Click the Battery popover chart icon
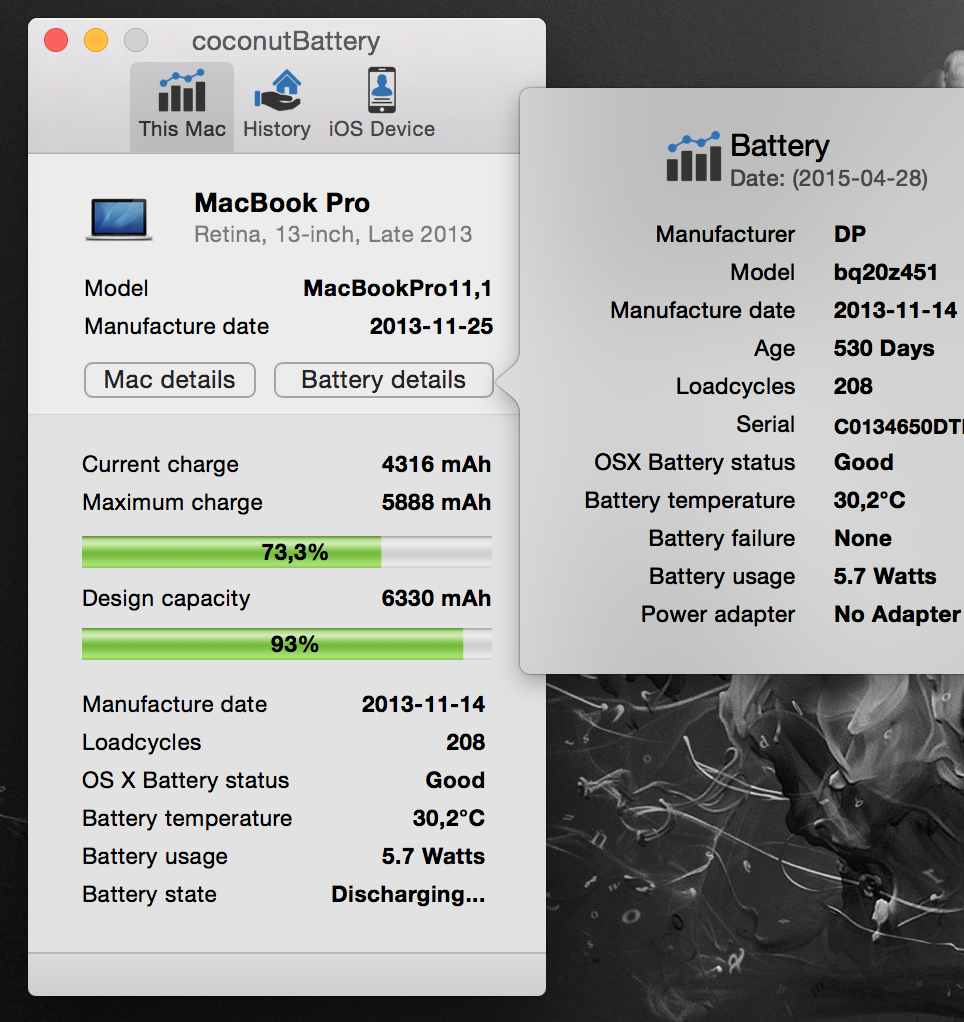This screenshot has height=1022, width=964. (x=694, y=156)
